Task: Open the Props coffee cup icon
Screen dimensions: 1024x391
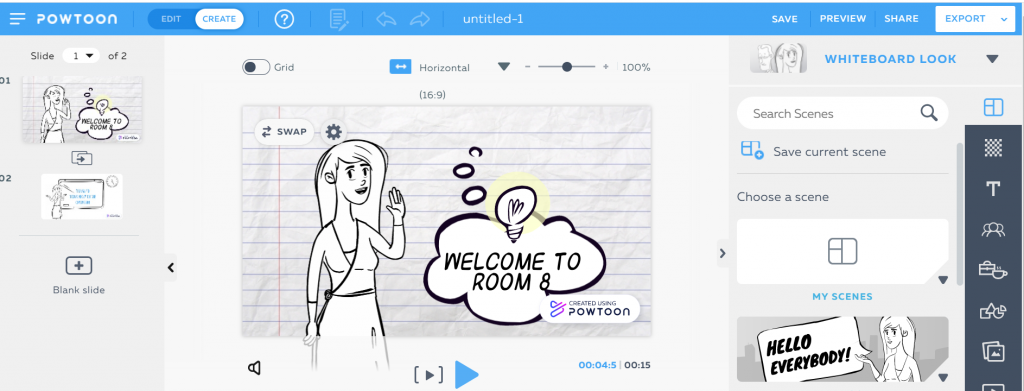Action: click(993, 270)
